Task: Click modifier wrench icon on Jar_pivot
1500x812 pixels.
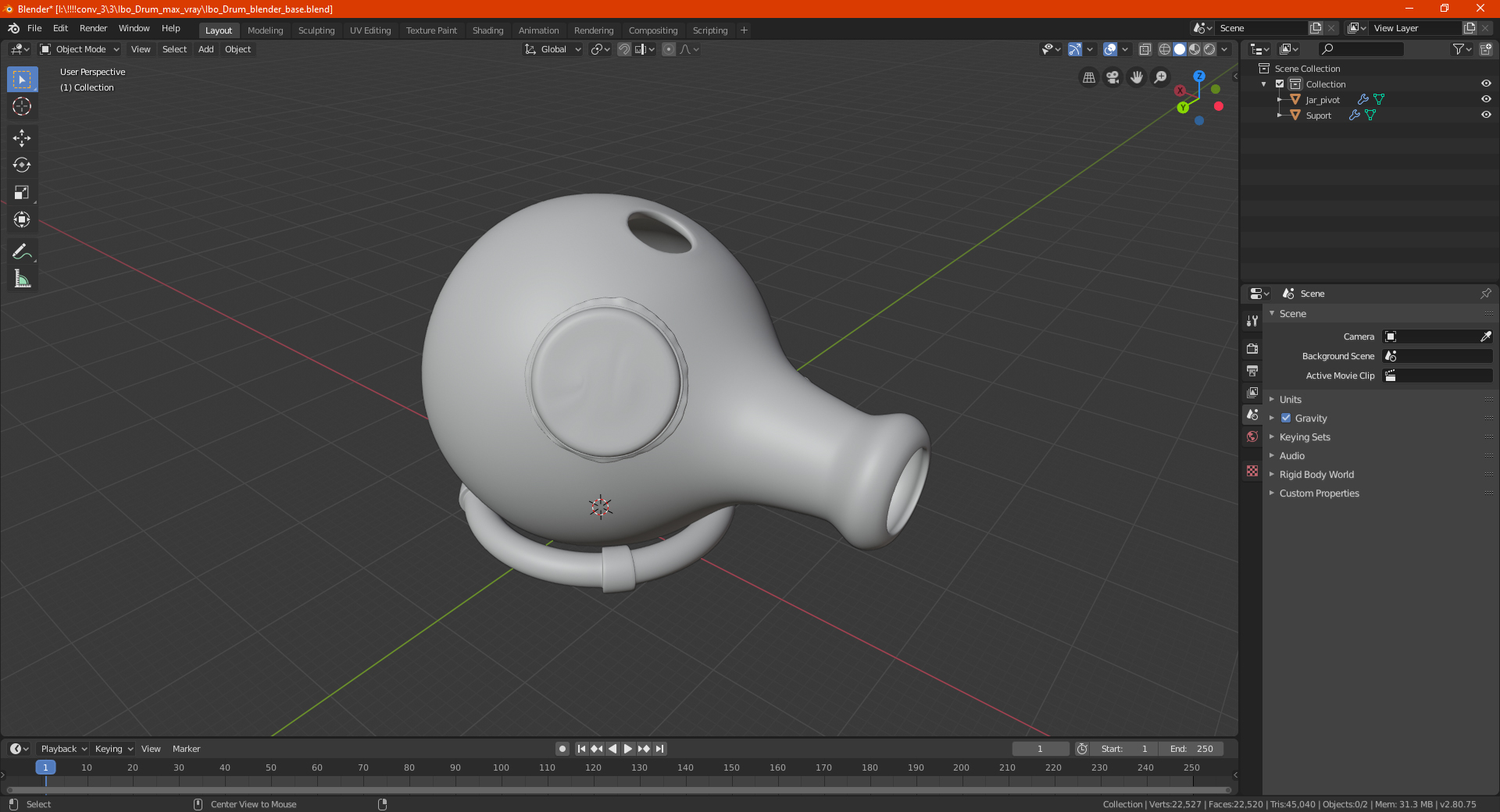Action: coord(1362,100)
